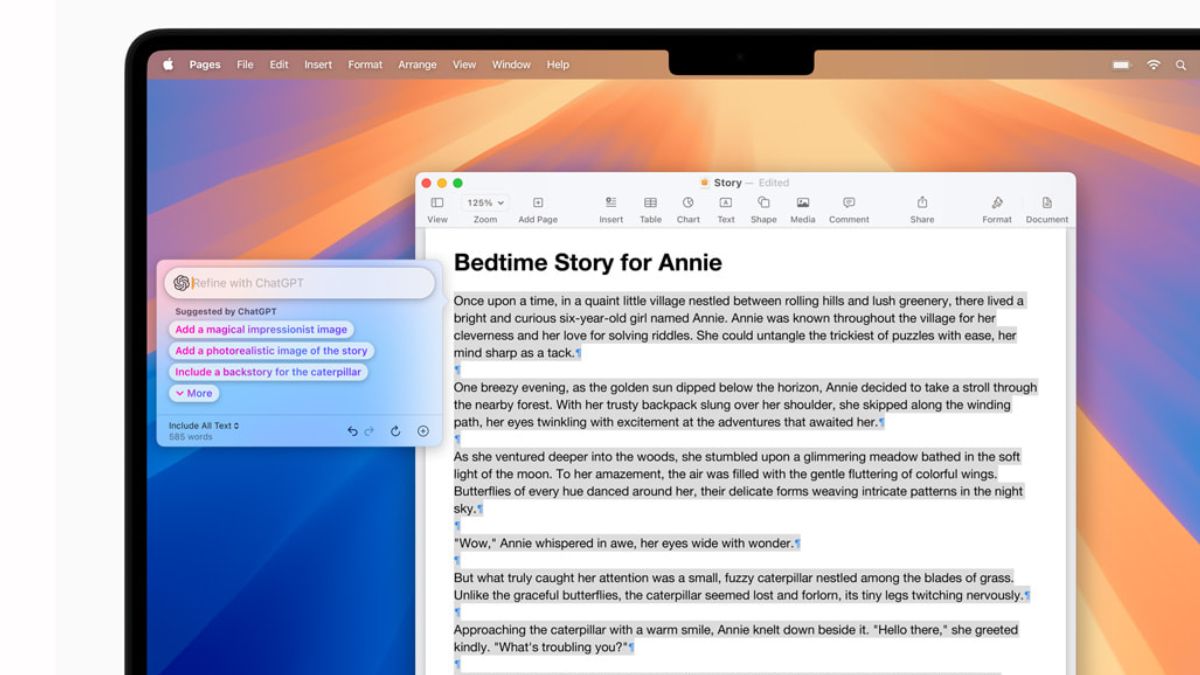Click the Shape toolbar icon
Screen dimensions: 1200x675
[x=763, y=203]
